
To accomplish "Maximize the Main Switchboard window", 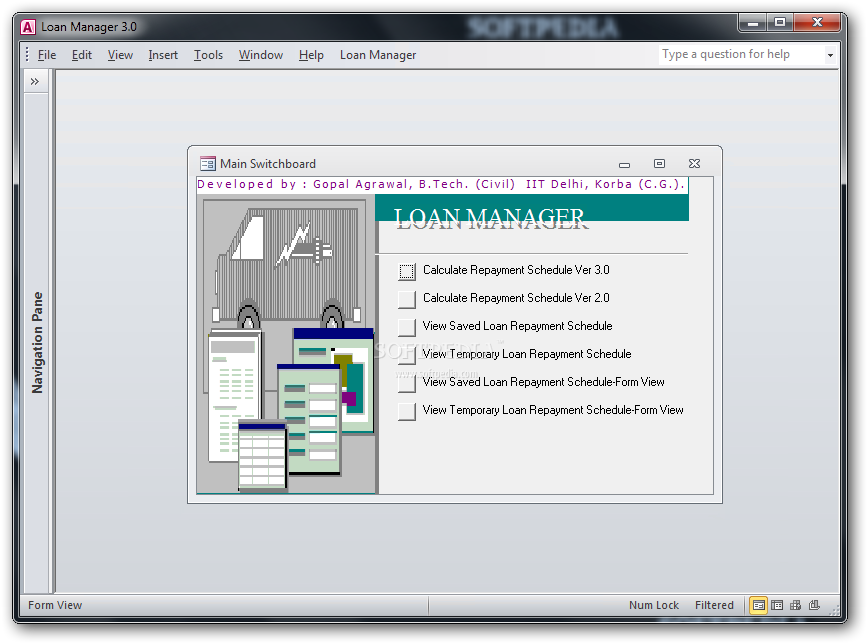I will click(659, 163).
